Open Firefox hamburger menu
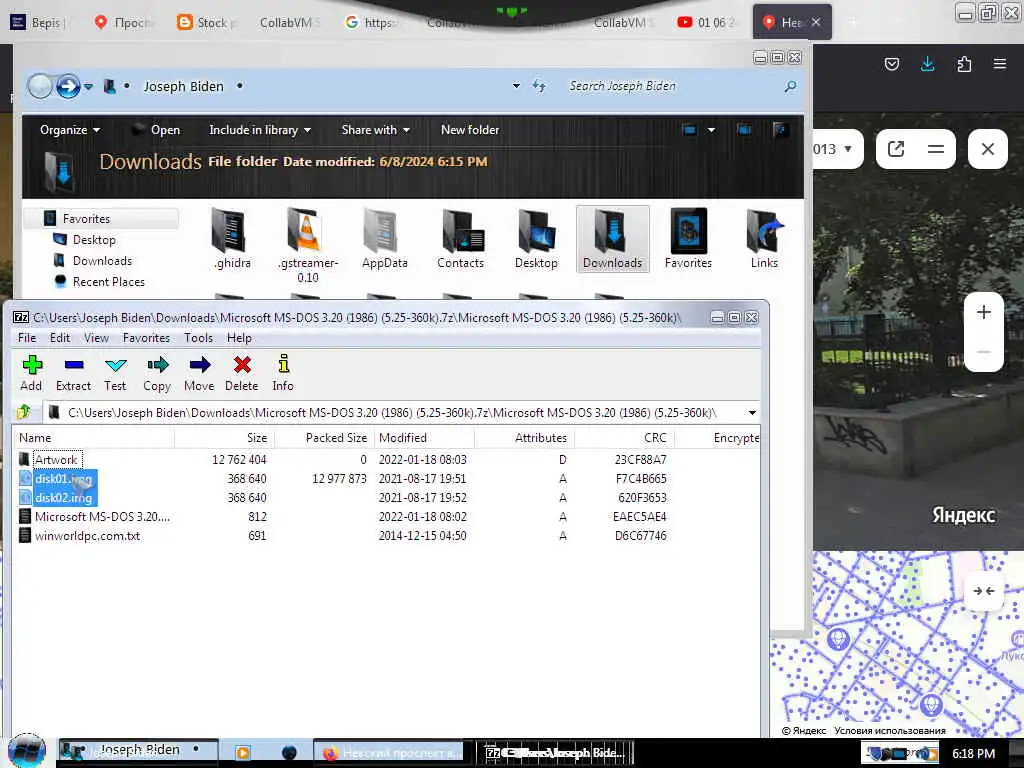The image size is (1024, 768). pos(1000,64)
